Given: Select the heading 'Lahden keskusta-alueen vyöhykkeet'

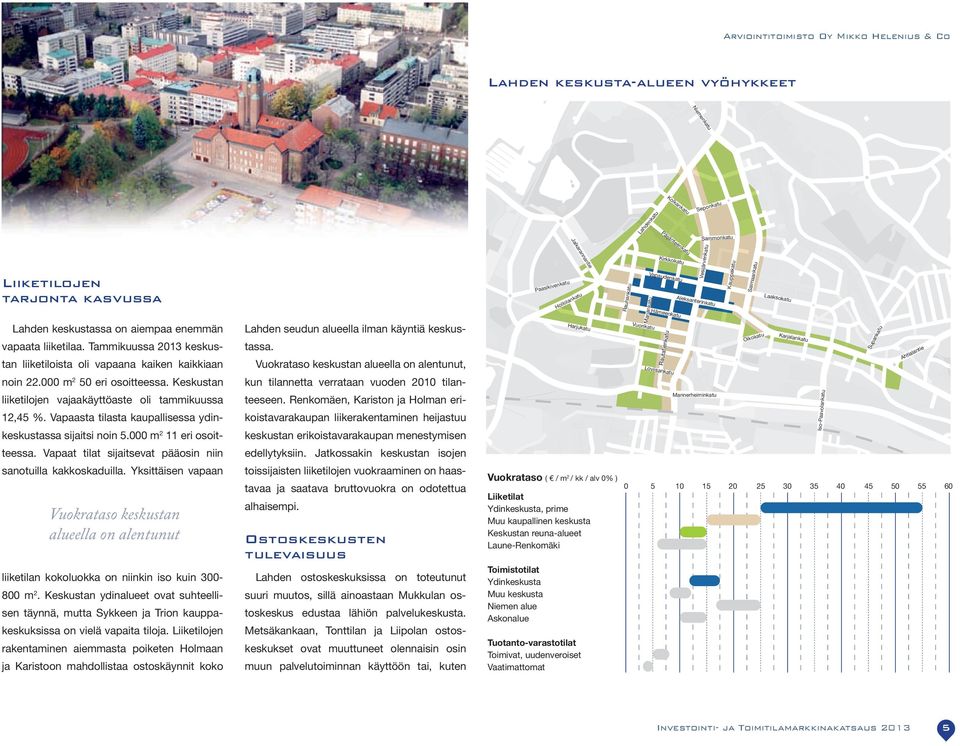Looking at the screenshot, I should 642,83.
